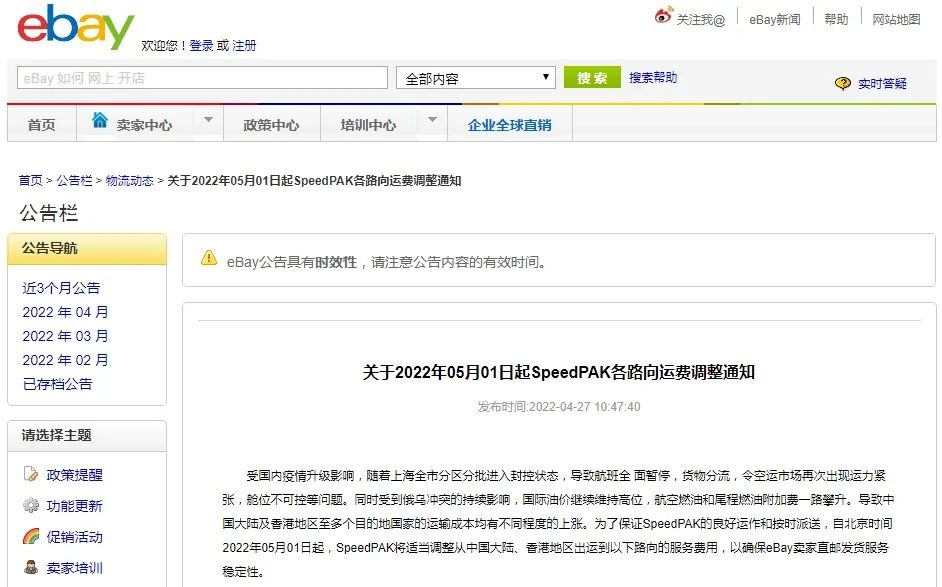Image resolution: width=942 pixels, height=587 pixels.
Task: Click the 卖家培训 person icon
Action: (32, 568)
